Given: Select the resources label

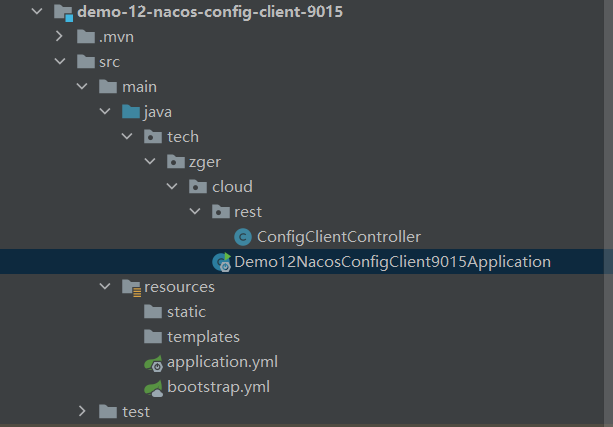Looking at the screenshot, I should pos(179,287).
